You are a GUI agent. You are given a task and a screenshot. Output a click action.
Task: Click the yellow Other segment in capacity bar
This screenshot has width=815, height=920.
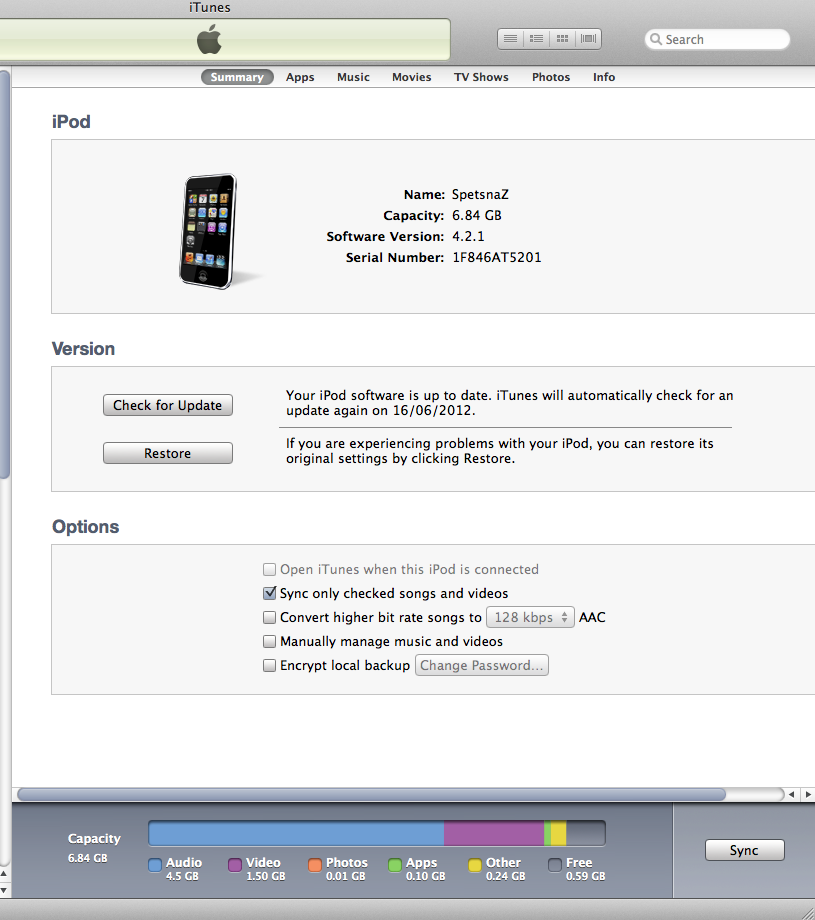[x=559, y=833]
